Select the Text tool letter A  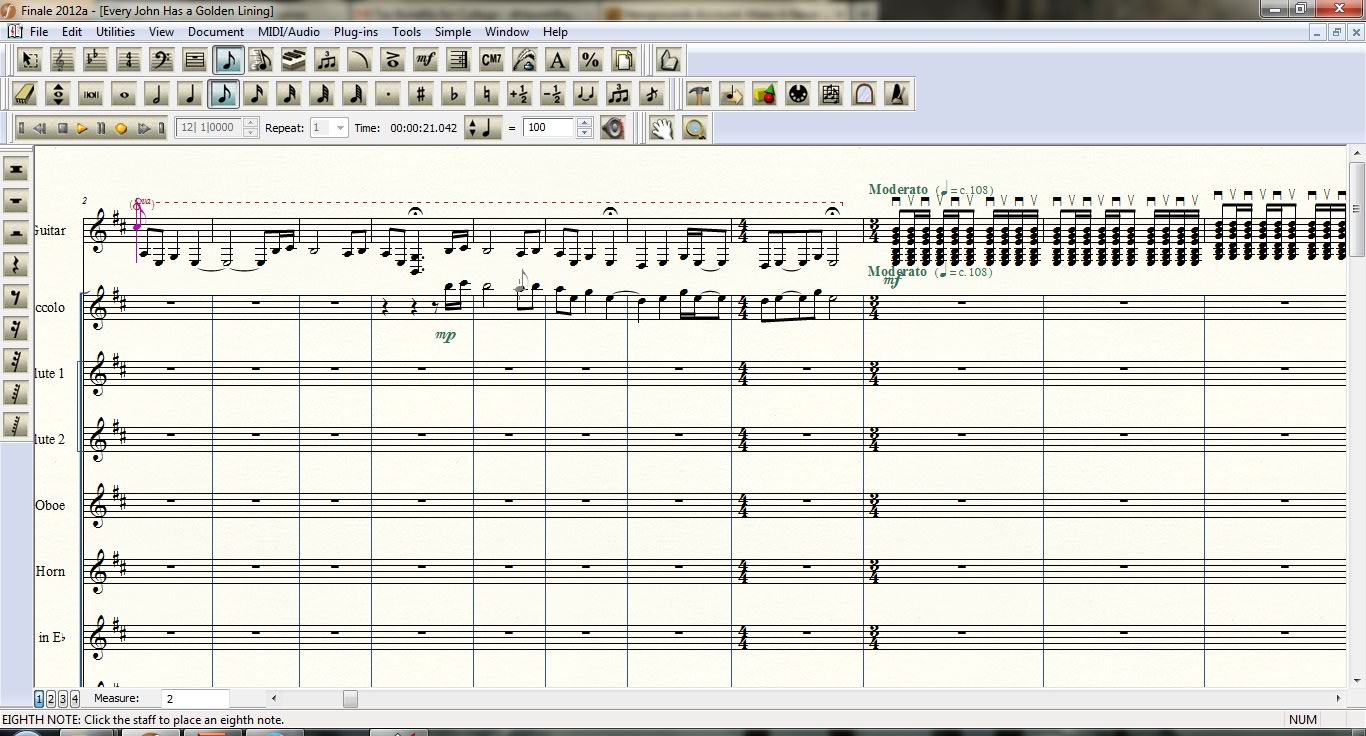tap(557, 60)
